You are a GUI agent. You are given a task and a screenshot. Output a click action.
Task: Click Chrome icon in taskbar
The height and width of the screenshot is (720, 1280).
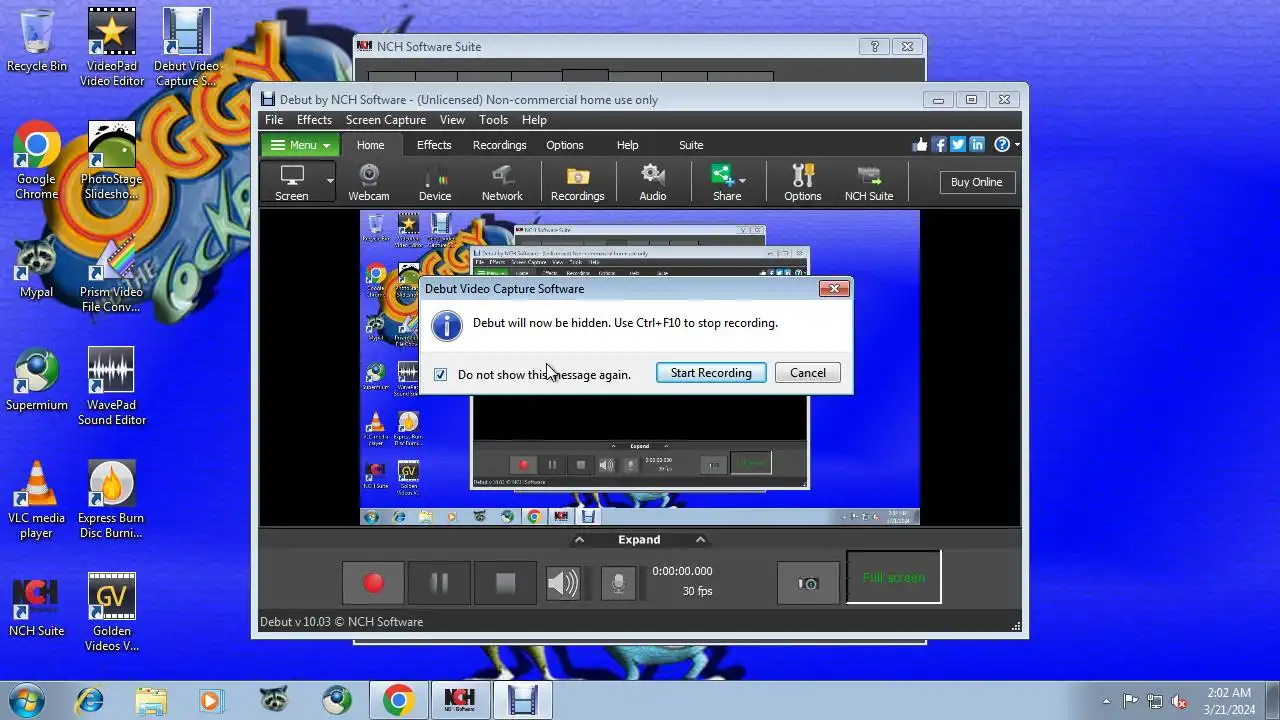tap(398, 700)
